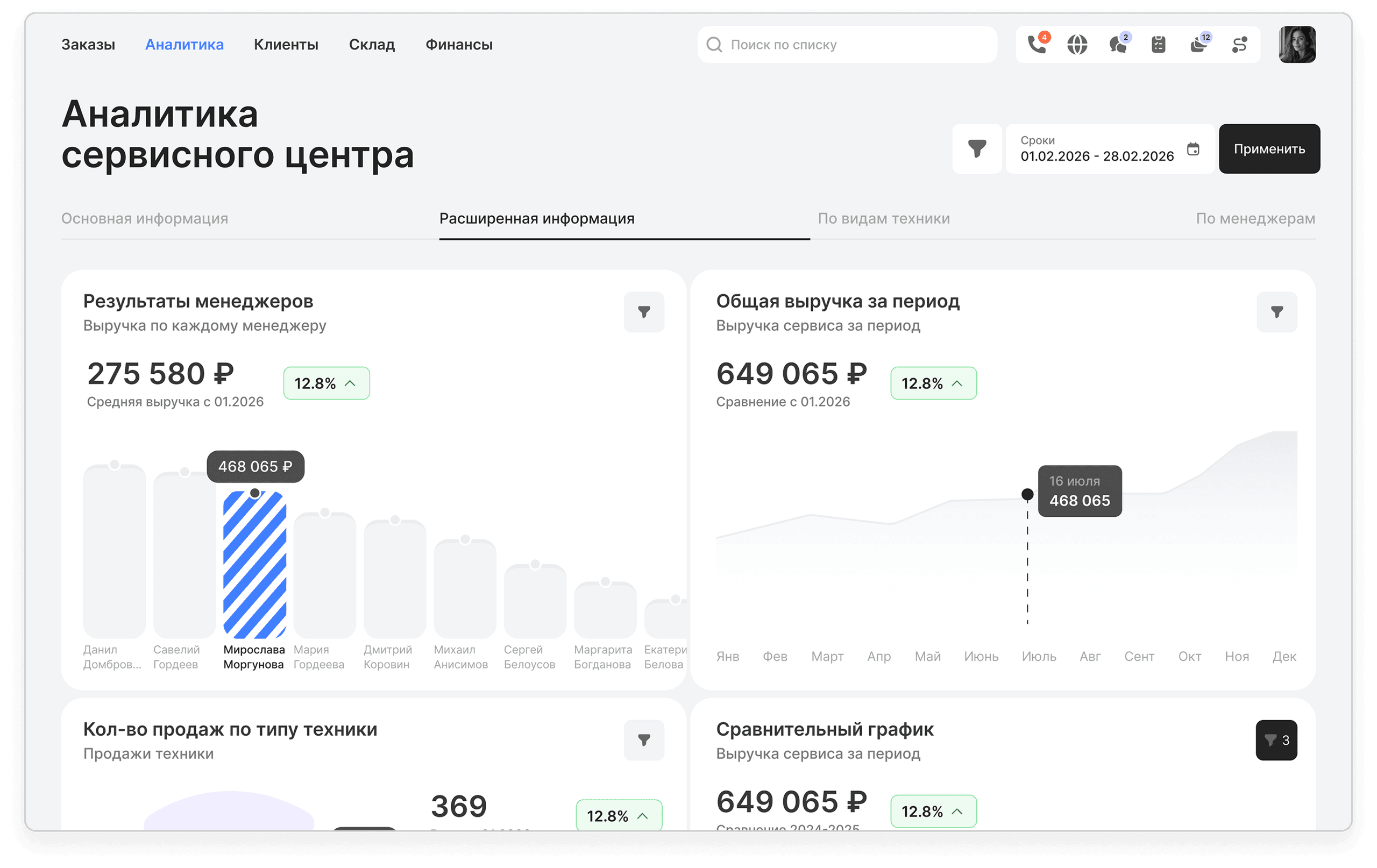Open filter settings for Результаты менеджеров
This screenshot has height=868, width=1377.
[644, 312]
